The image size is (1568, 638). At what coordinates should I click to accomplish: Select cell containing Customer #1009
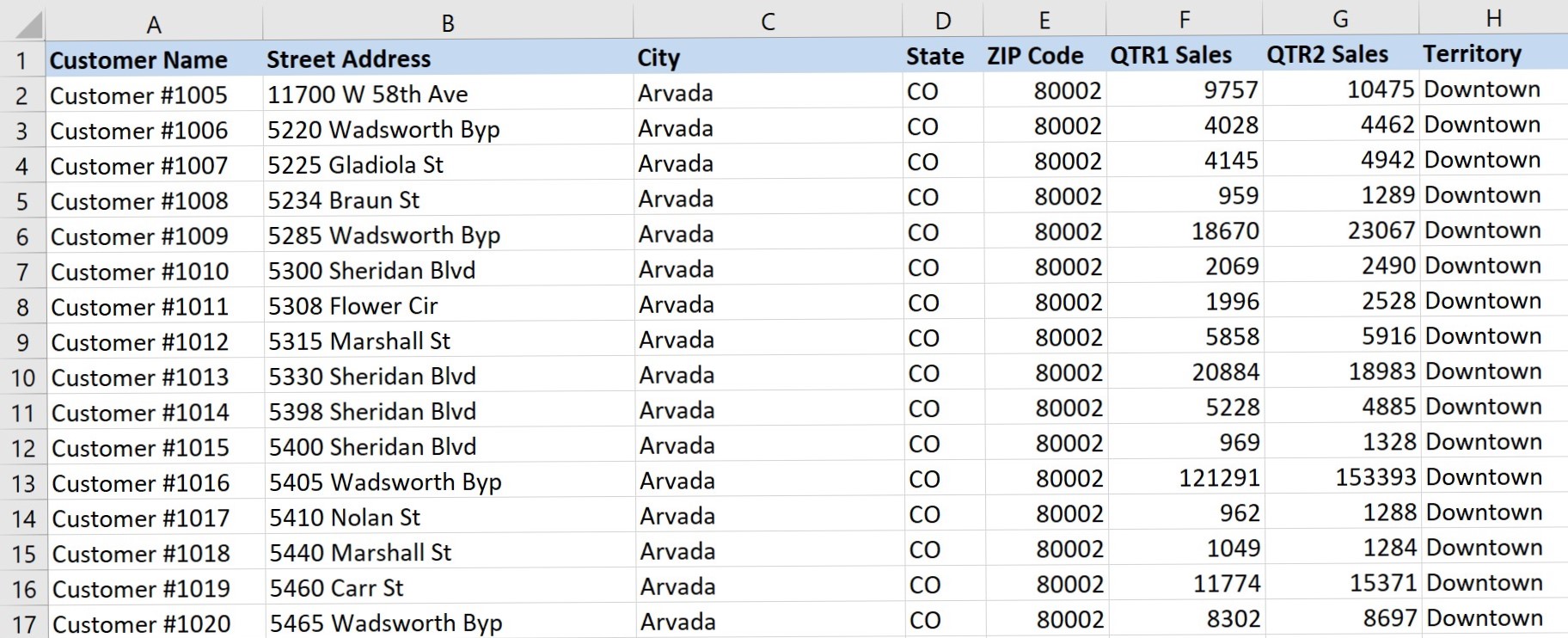(139, 236)
